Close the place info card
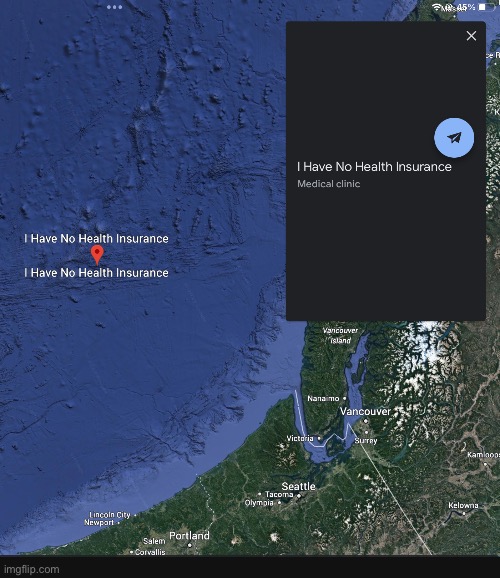The image size is (500, 578). 471,36
